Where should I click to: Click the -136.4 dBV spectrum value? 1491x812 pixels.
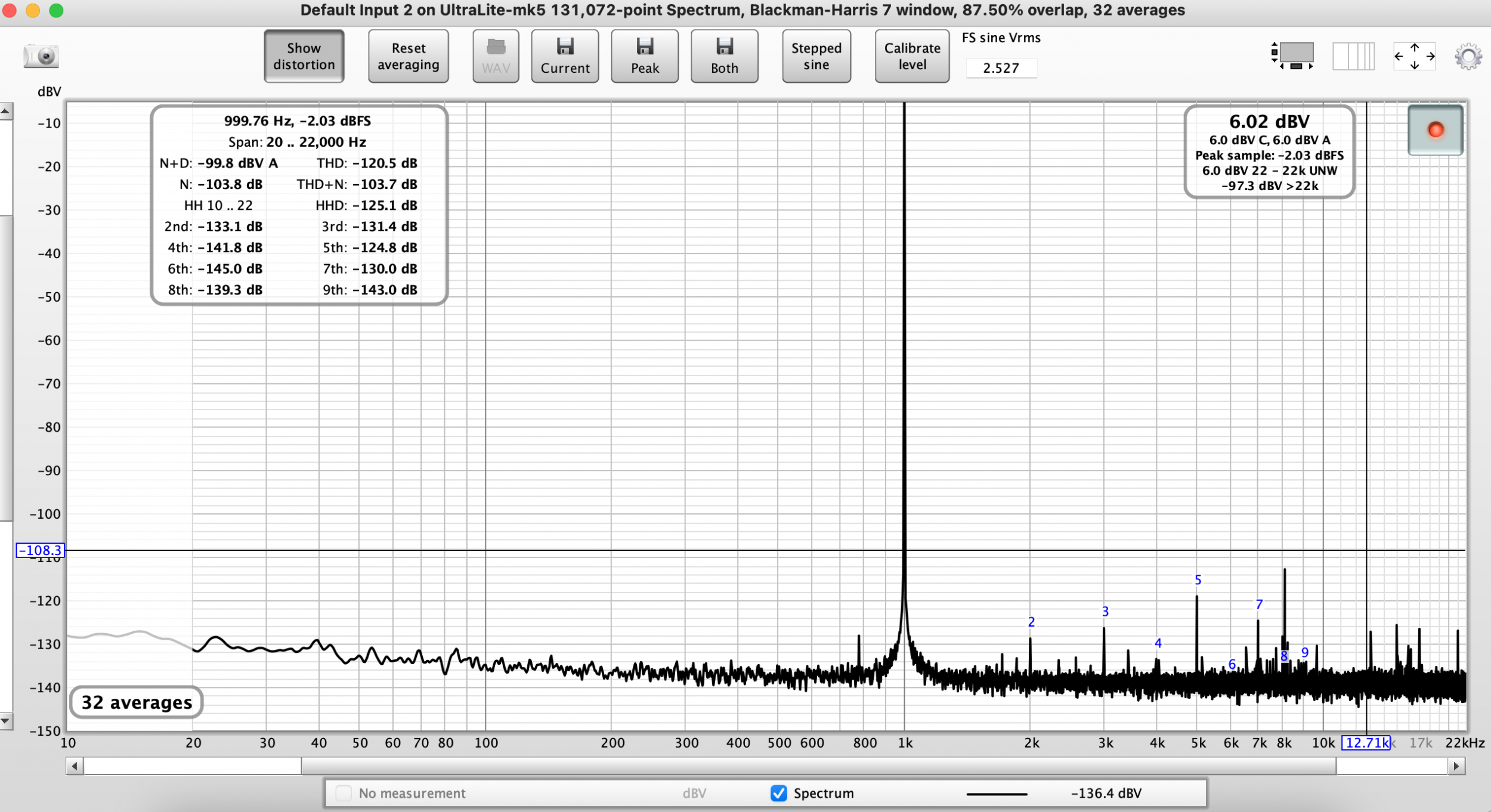pyautogui.click(x=1106, y=794)
